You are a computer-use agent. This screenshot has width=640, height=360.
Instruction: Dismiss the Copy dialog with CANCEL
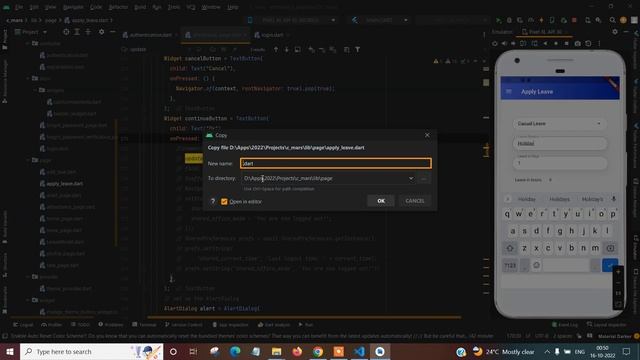point(415,201)
